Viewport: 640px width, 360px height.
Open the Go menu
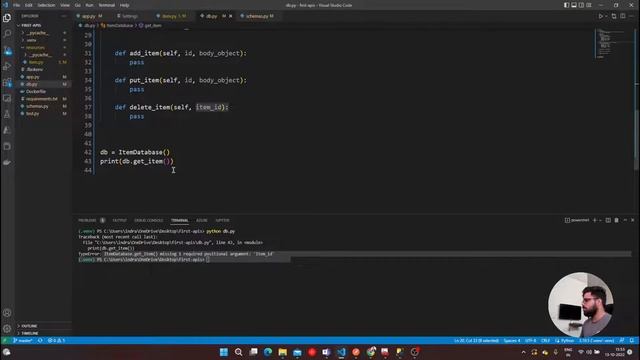(78, 5)
